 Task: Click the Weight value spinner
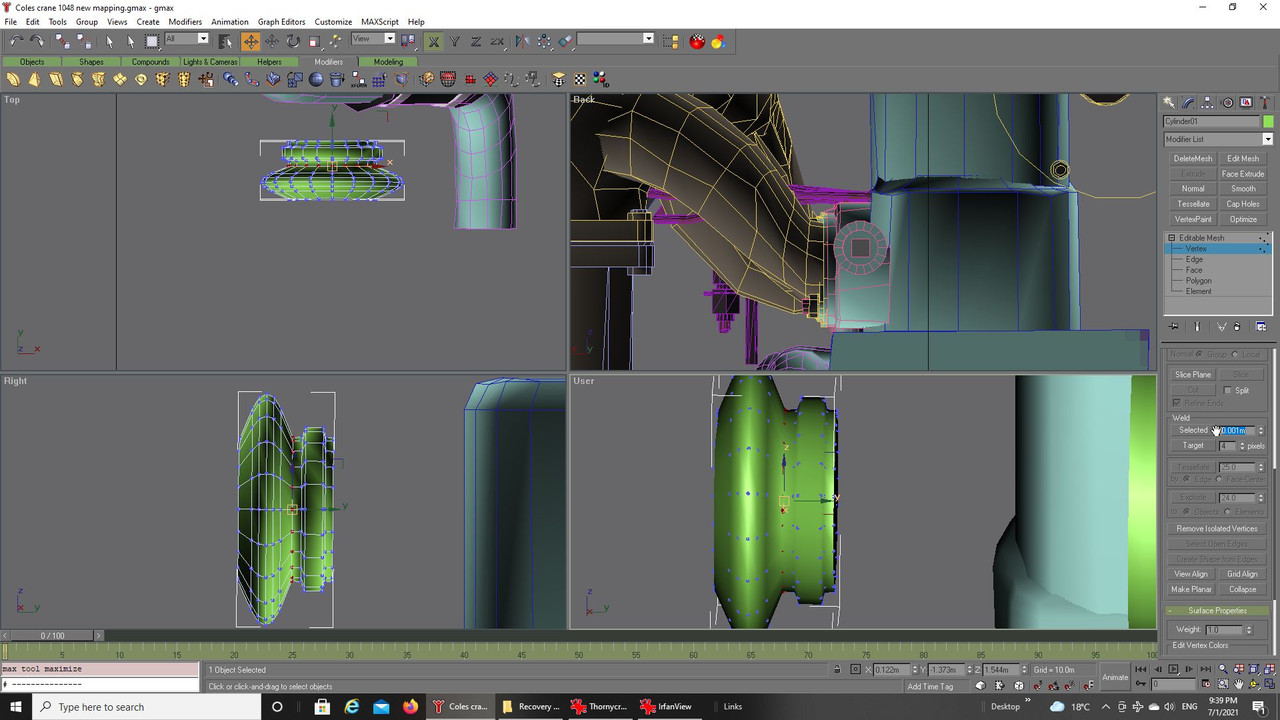[x=1248, y=630]
